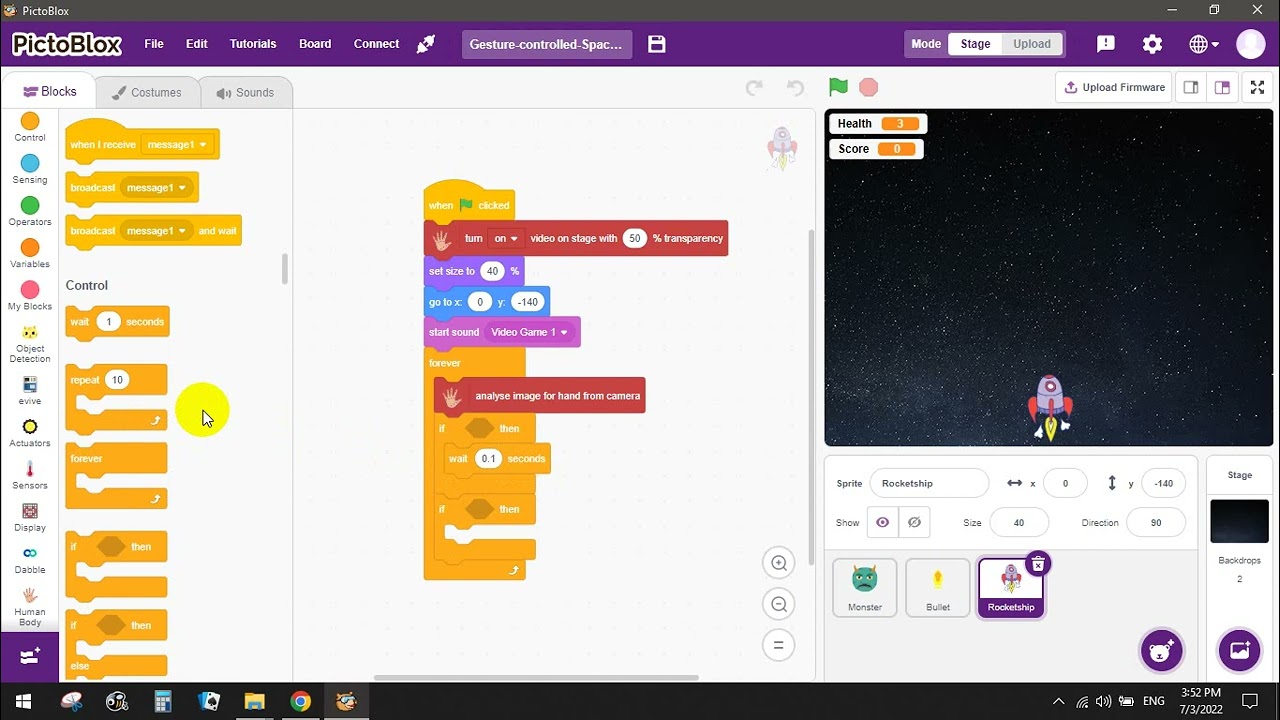The height and width of the screenshot is (720, 1280).
Task: Open the Sensing block category
Action: (30, 169)
